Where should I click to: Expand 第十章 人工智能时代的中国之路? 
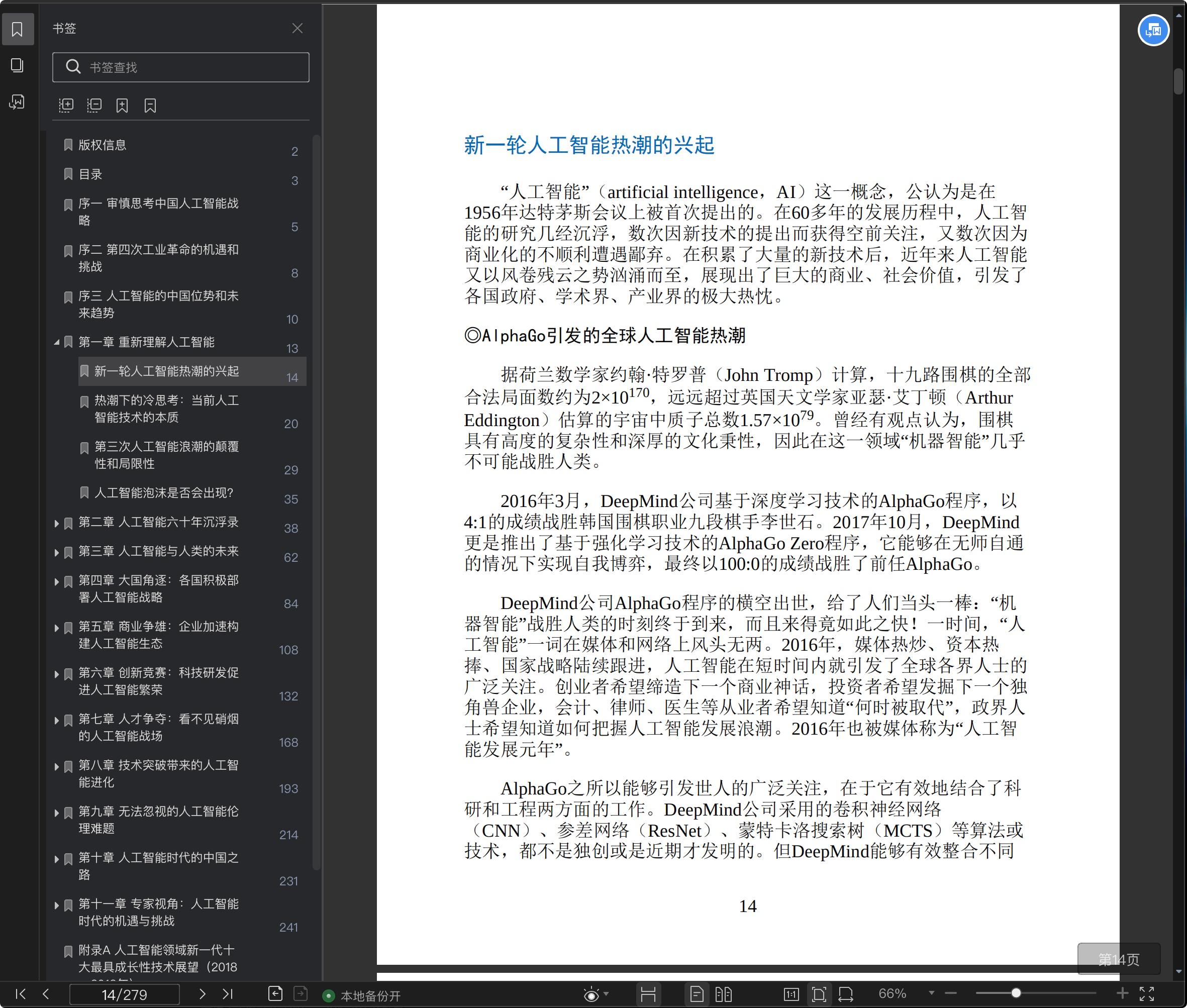57,859
